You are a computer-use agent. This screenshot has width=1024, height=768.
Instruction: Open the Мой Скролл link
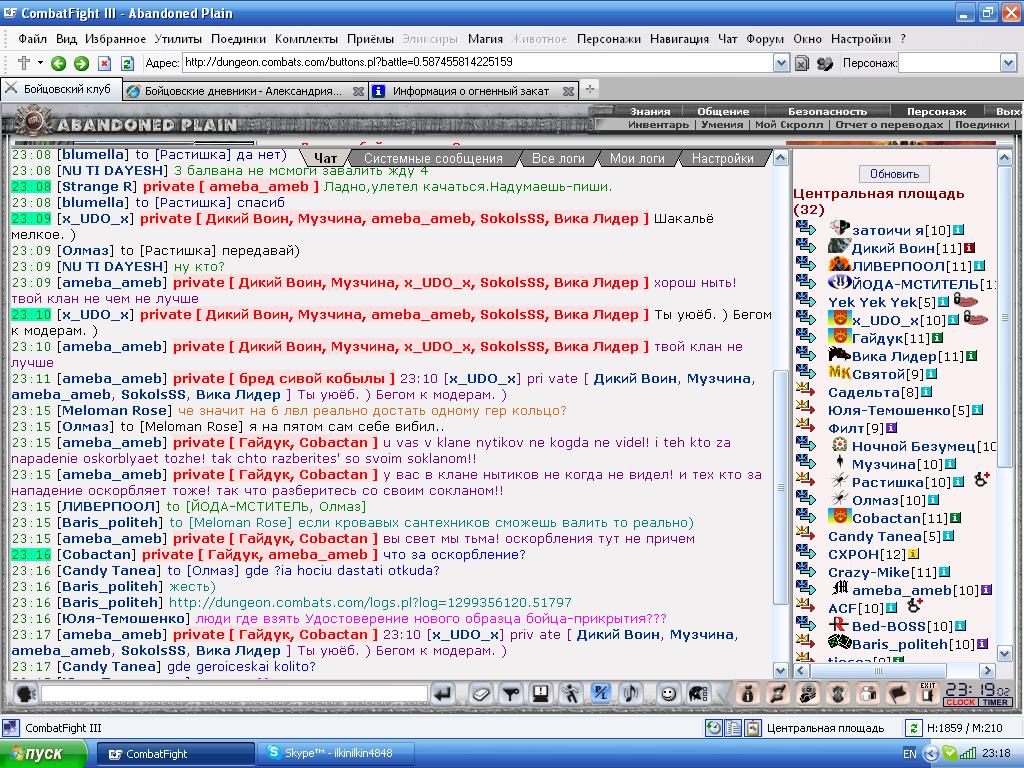789,124
